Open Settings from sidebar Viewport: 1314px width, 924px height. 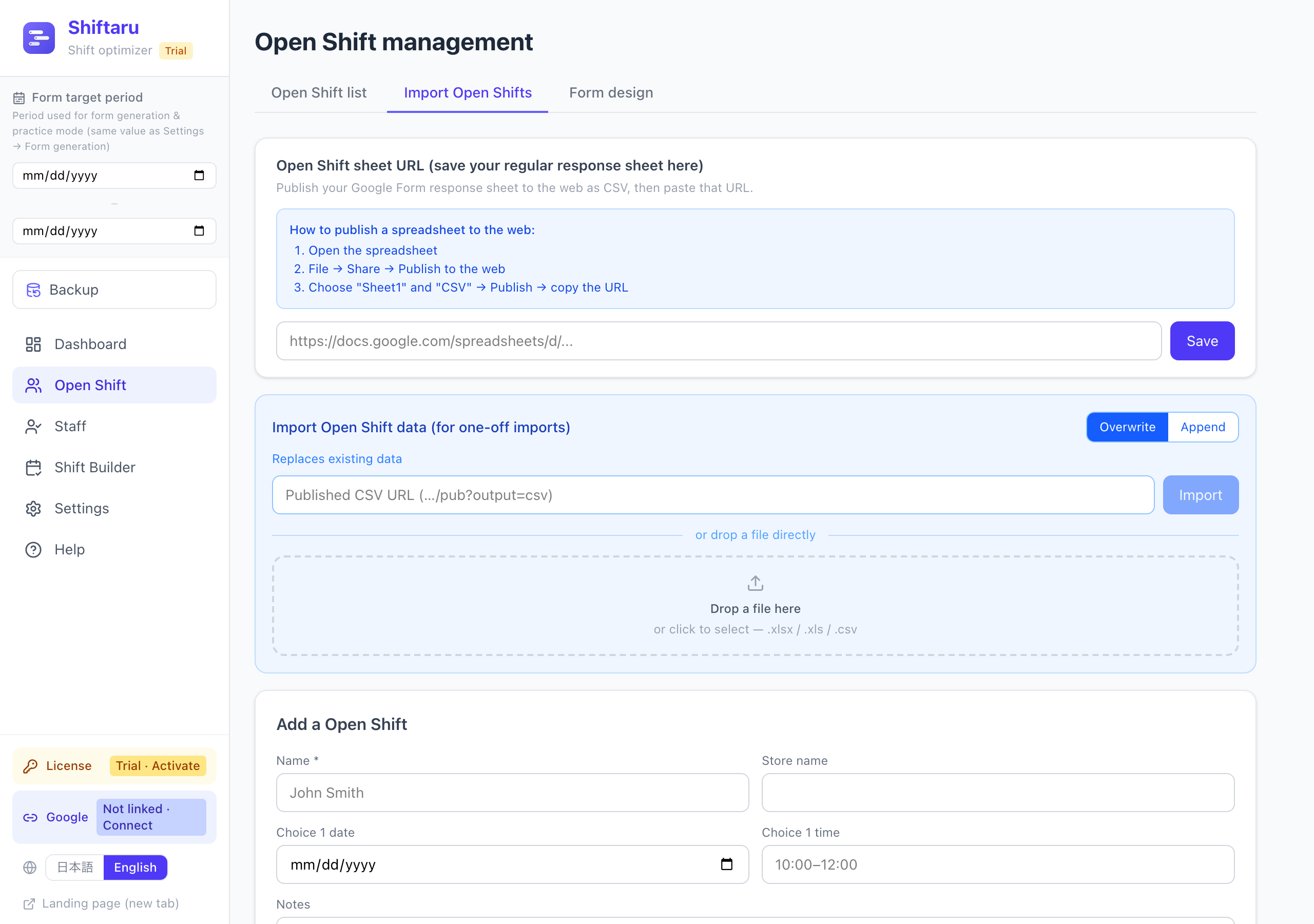pos(114,509)
